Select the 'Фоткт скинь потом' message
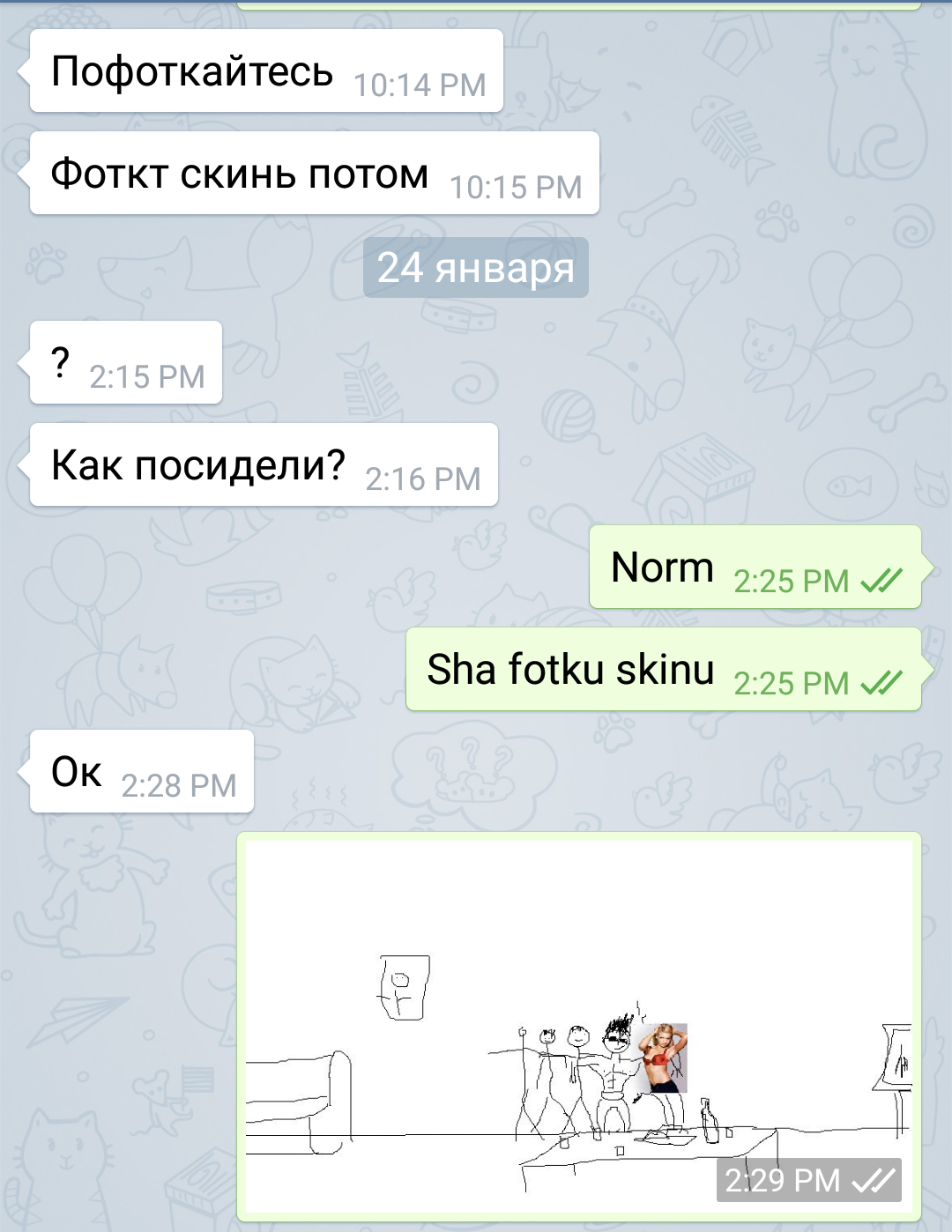Screen dimensions: 952x1232 coord(315,173)
